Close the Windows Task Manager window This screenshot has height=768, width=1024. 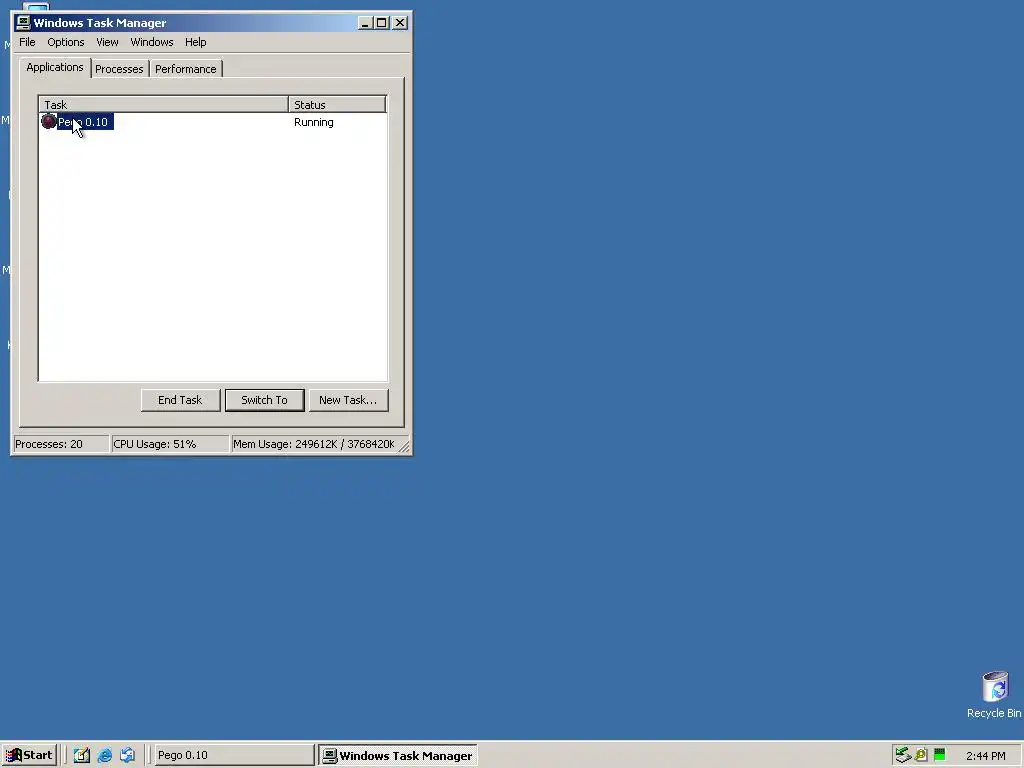tap(400, 23)
